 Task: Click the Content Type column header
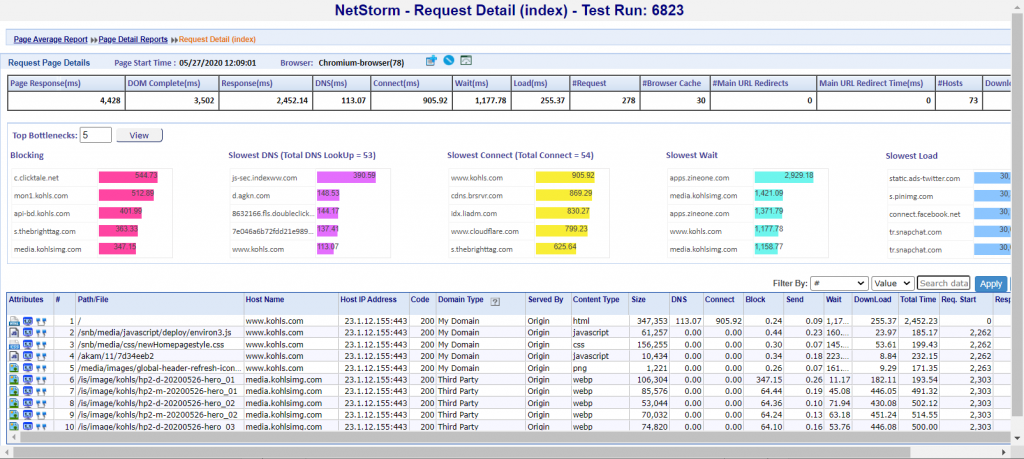click(596, 300)
